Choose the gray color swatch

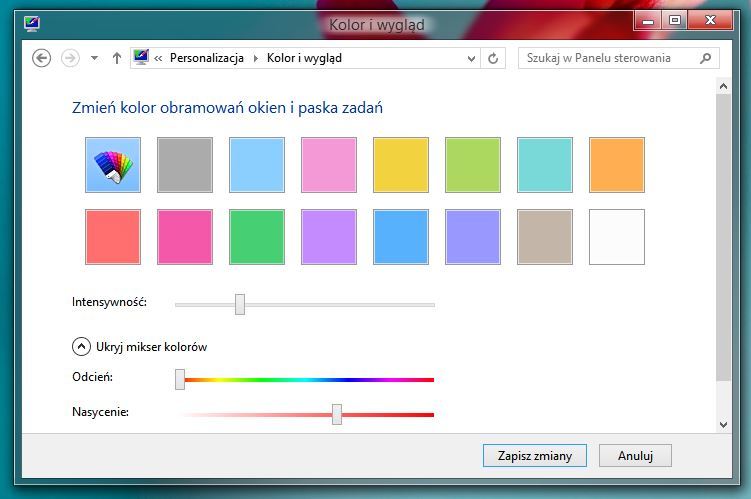pyautogui.click(x=185, y=165)
